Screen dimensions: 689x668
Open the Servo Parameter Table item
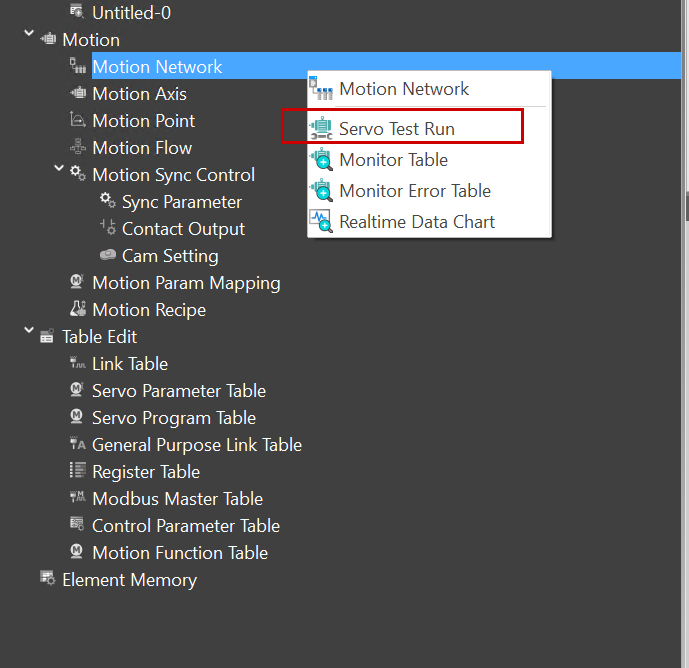[179, 391]
